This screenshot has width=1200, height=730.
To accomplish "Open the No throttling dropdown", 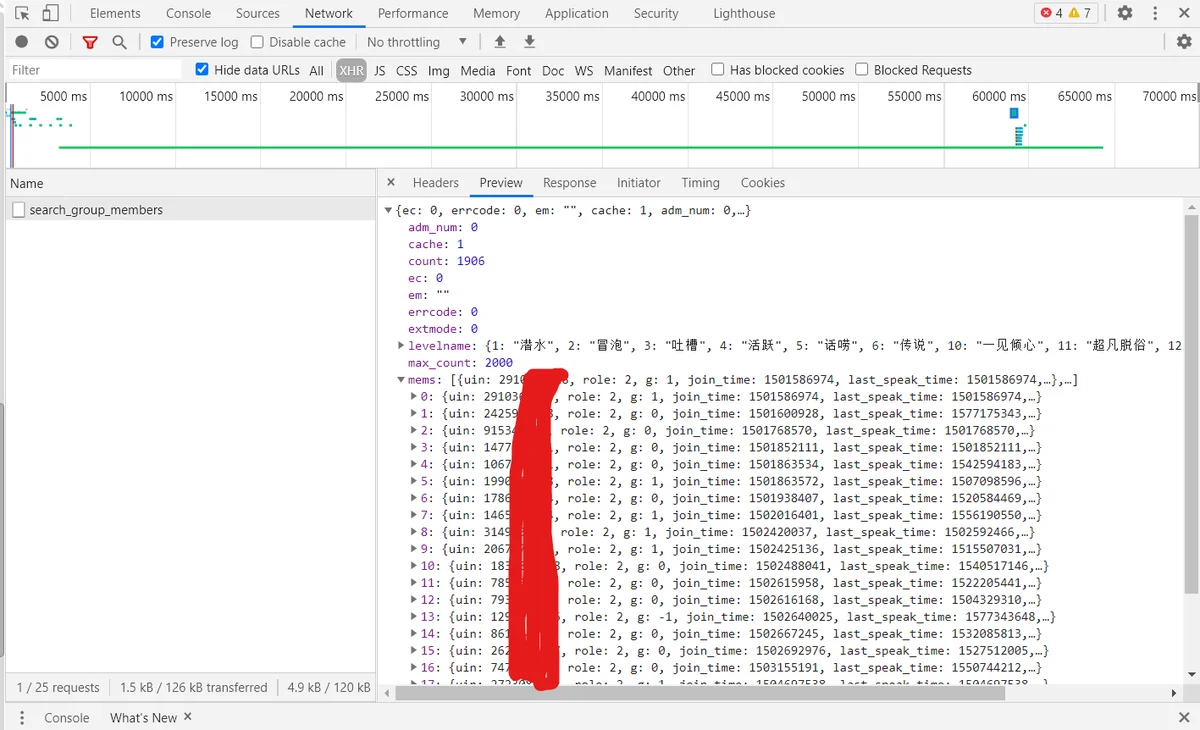I will click(417, 42).
